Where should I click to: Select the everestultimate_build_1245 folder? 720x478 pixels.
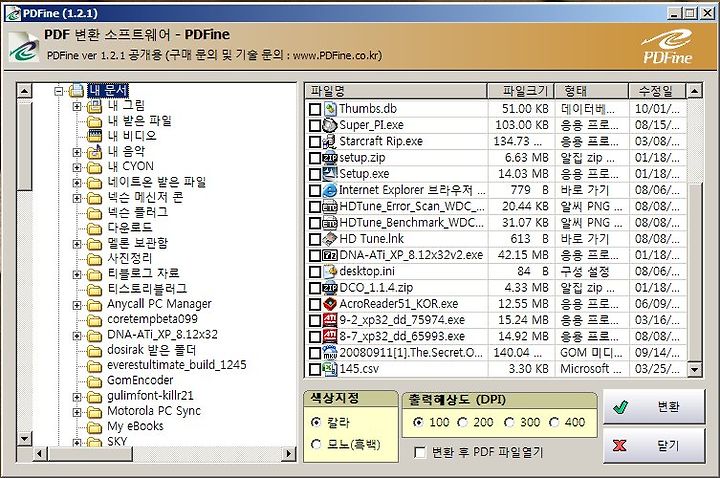[x=177, y=365]
